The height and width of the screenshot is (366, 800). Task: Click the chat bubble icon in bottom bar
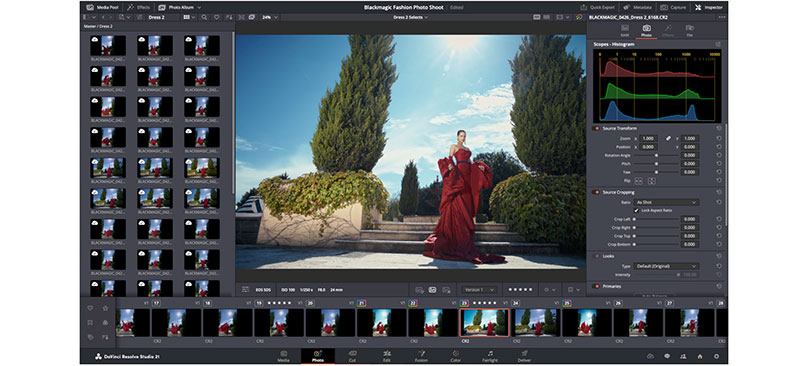667,356
